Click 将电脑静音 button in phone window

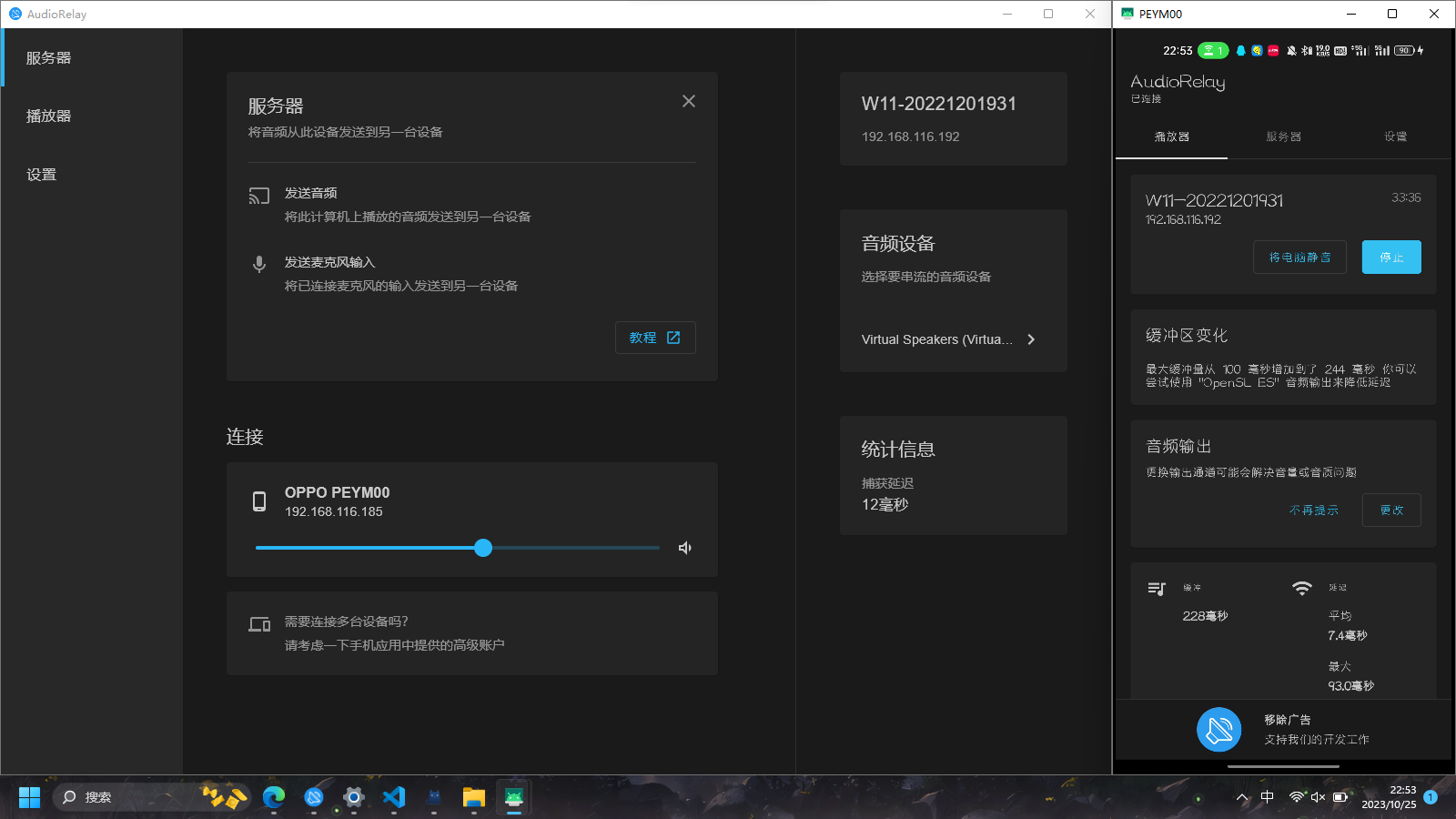pos(1299,258)
